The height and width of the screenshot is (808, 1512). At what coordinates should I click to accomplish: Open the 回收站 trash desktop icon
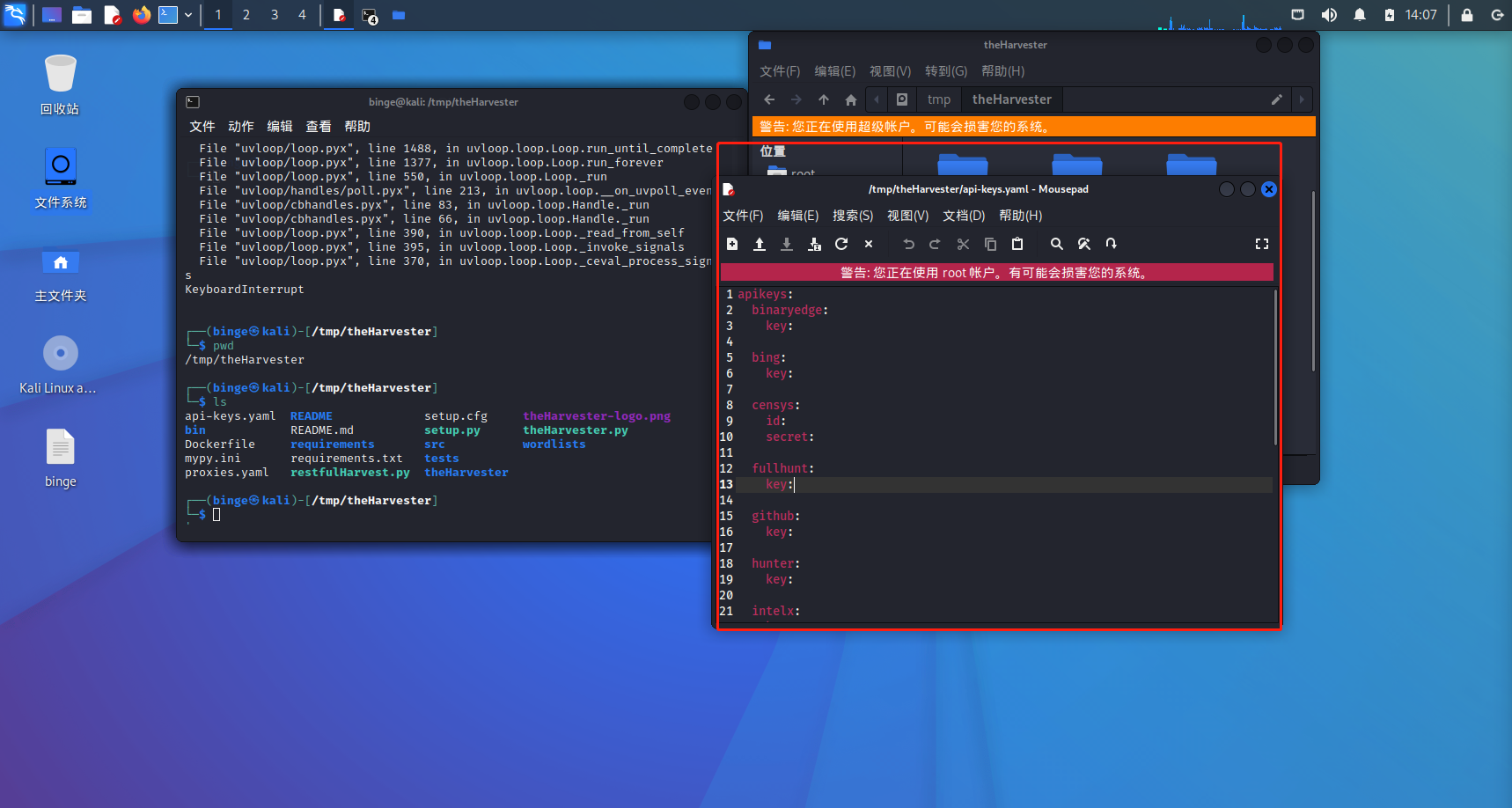pos(60,84)
